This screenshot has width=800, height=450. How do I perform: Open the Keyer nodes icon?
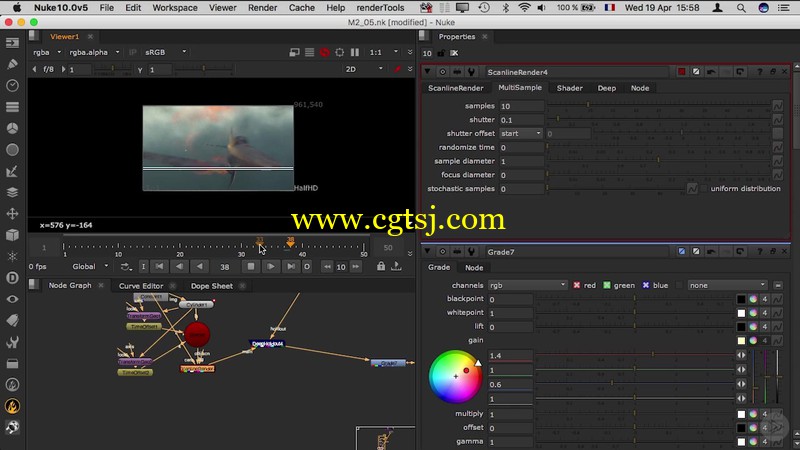point(12,171)
